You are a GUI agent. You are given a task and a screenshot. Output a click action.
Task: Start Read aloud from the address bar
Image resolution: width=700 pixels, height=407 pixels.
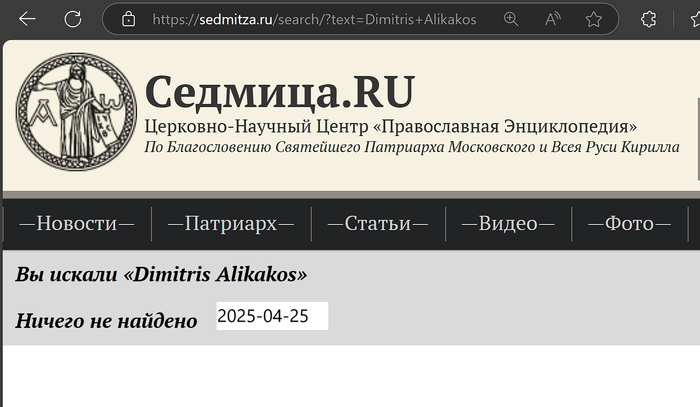point(553,19)
